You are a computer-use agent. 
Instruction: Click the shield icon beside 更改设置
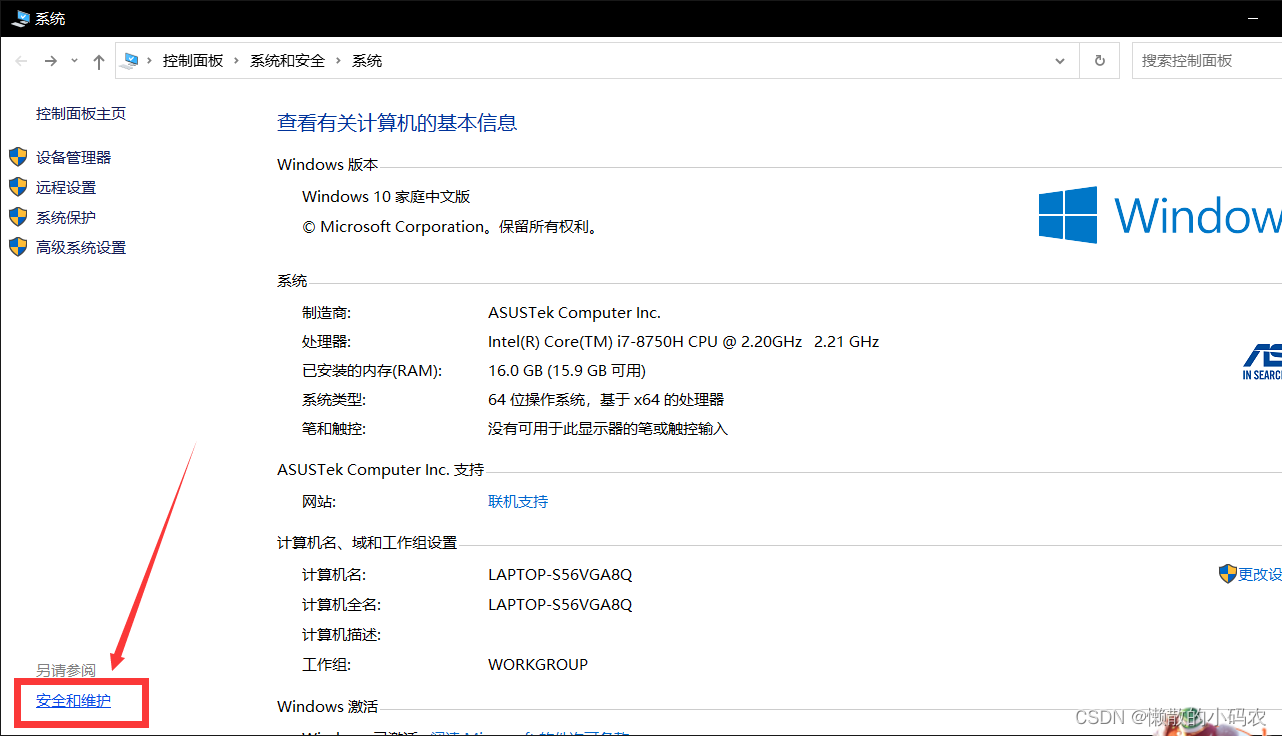[x=1228, y=574]
